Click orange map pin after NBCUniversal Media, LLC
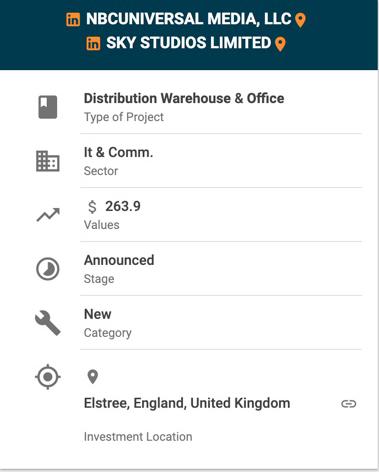Image resolution: width=379 pixels, height=472 pixels. [301, 20]
